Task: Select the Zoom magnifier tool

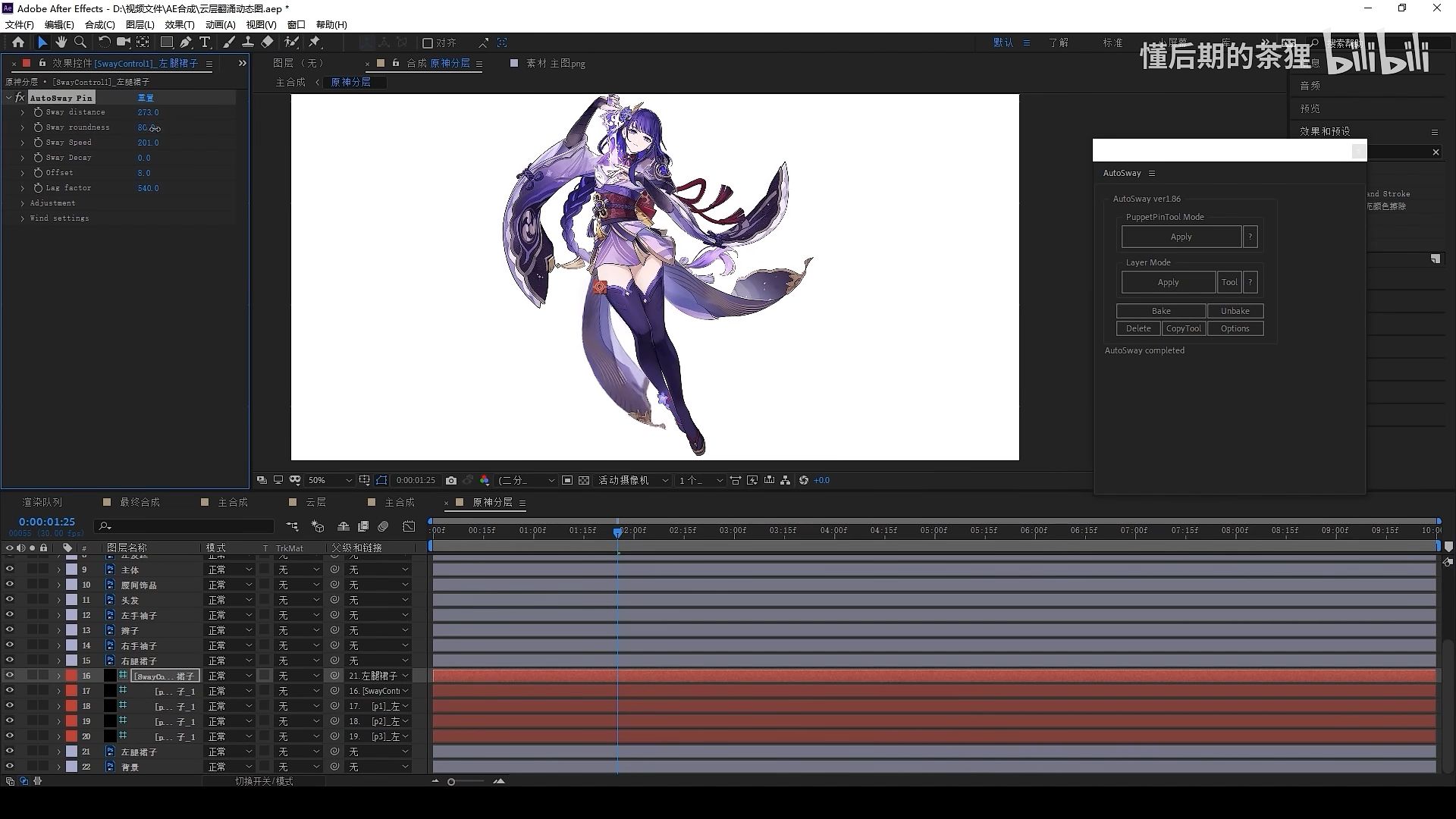Action: (x=80, y=42)
